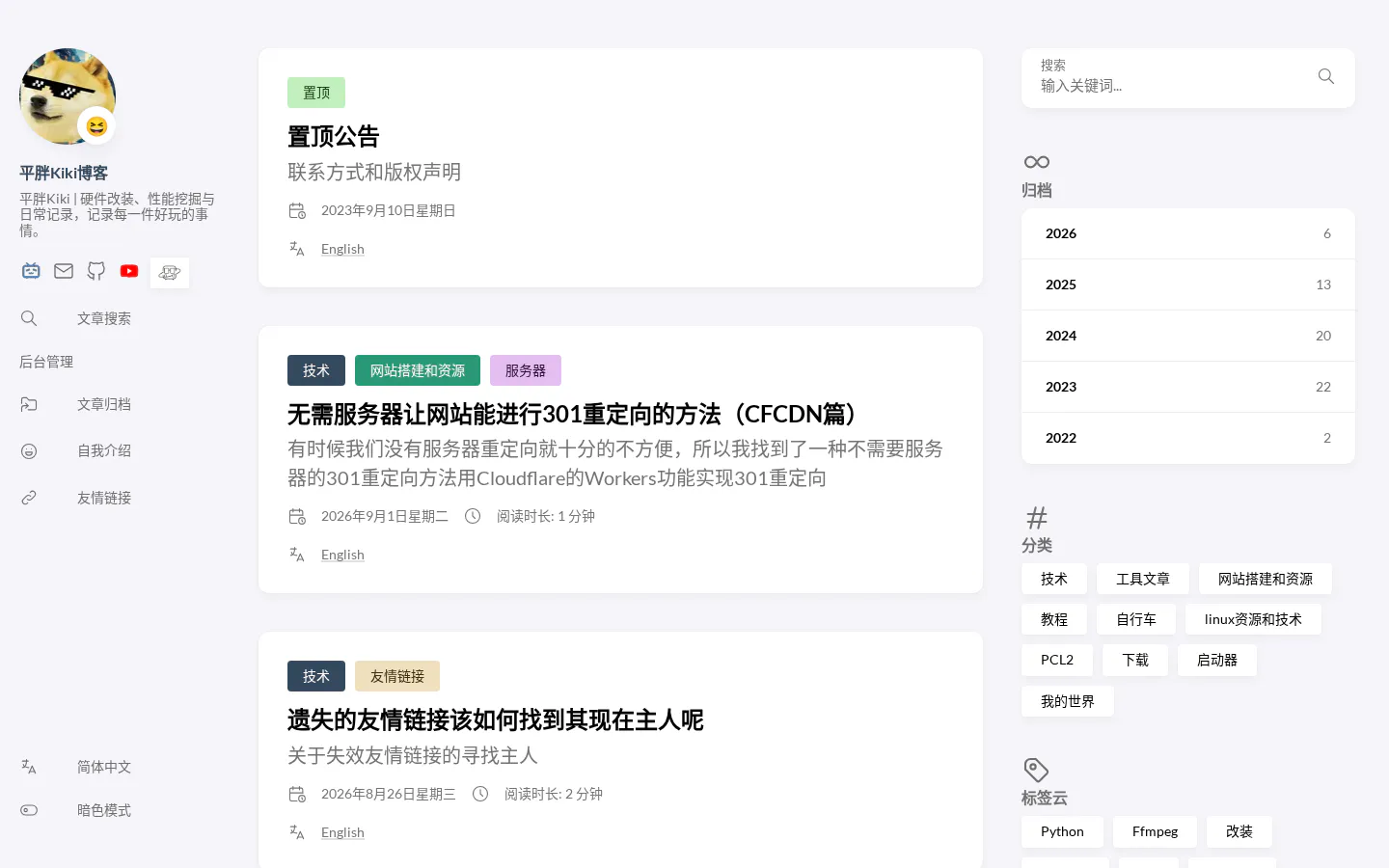The image size is (1389, 868).
Task: Open 友情链接 in the left sidebar menu
Action: point(104,498)
